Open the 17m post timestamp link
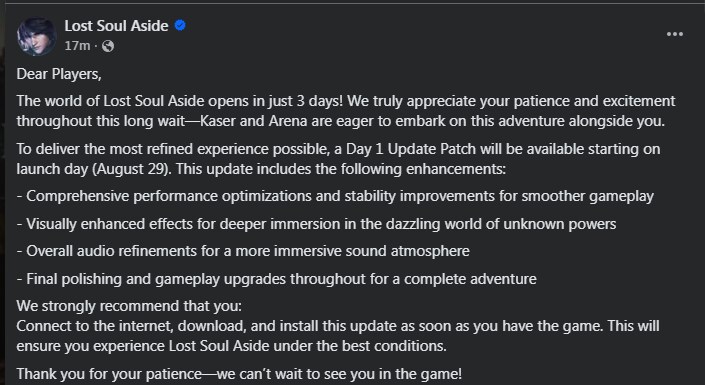This screenshot has height=385, width=705. (x=77, y=46)
